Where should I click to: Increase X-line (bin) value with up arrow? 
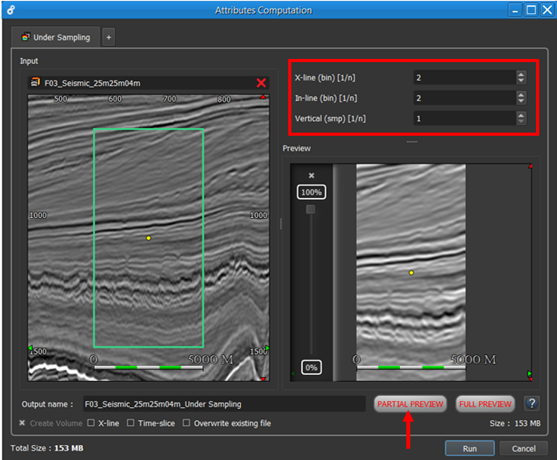click(x=521, y=74)
